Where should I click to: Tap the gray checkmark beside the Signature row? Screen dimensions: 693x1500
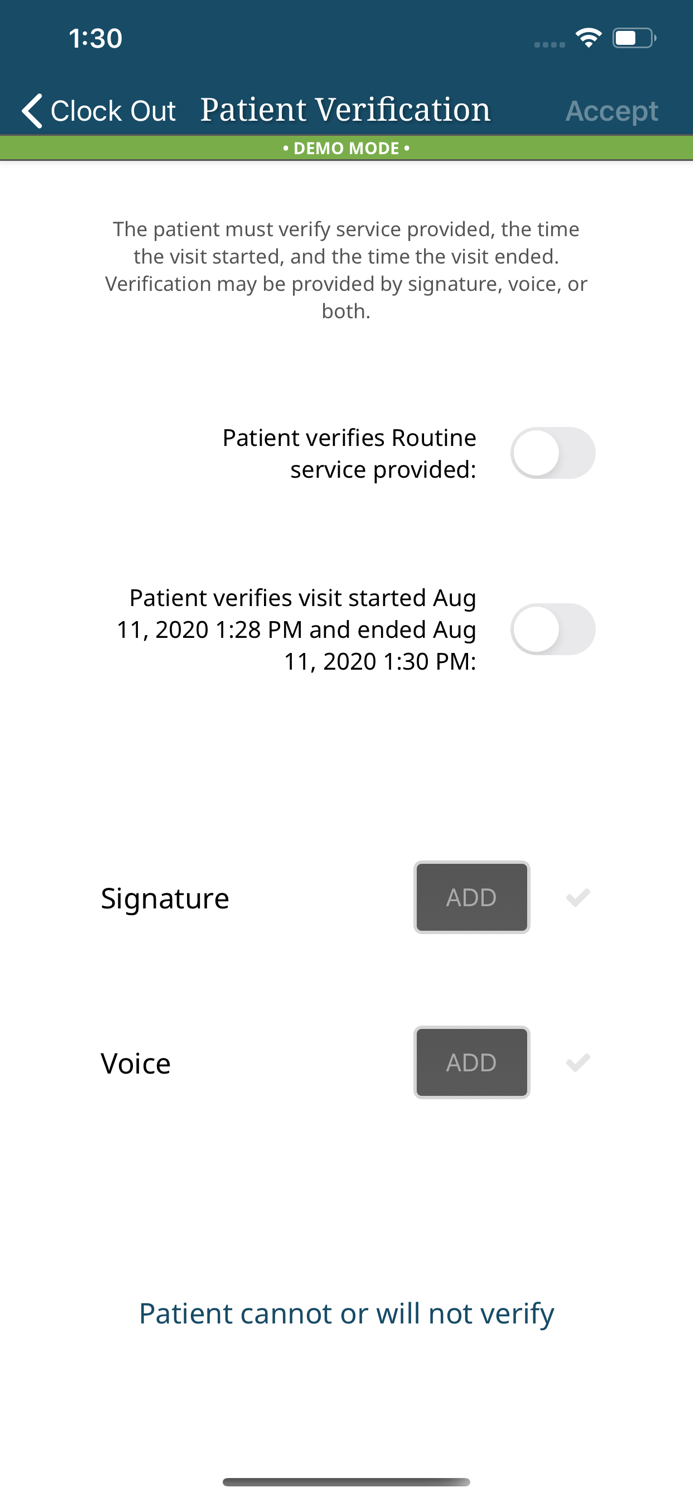[579, 897]
